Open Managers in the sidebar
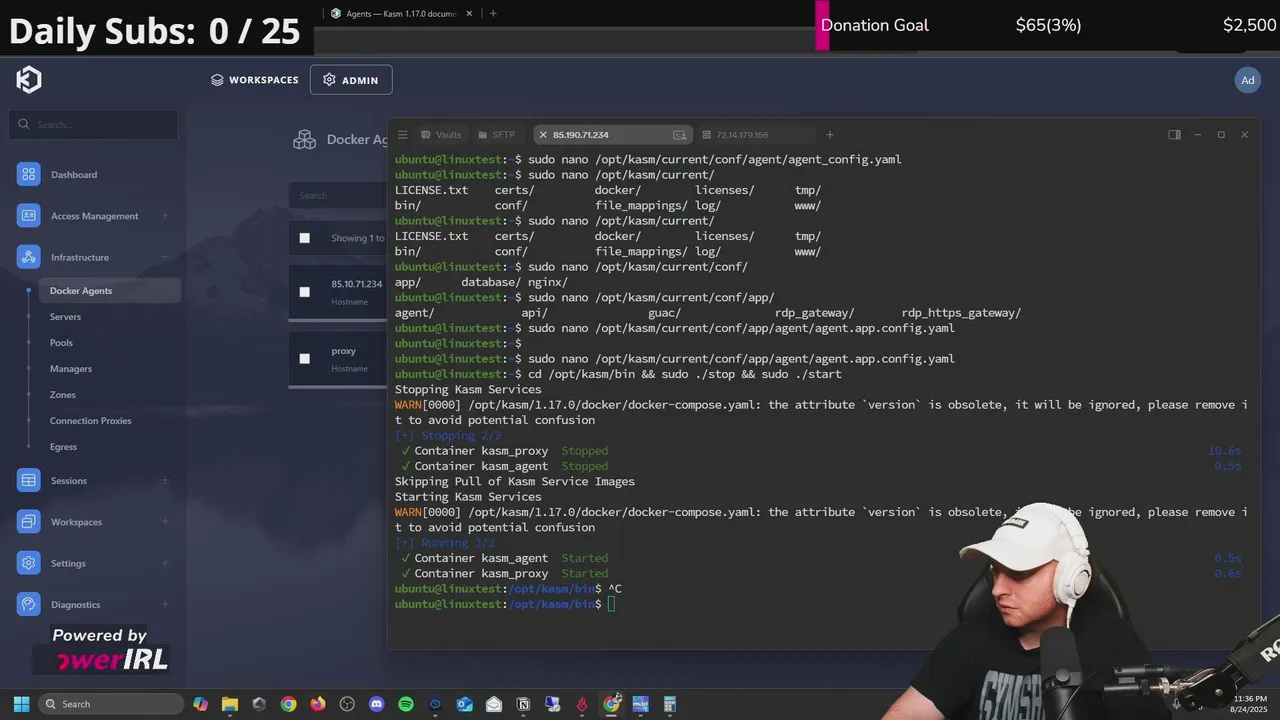Viewport: 1280px width, 720px height. point(71,369)
